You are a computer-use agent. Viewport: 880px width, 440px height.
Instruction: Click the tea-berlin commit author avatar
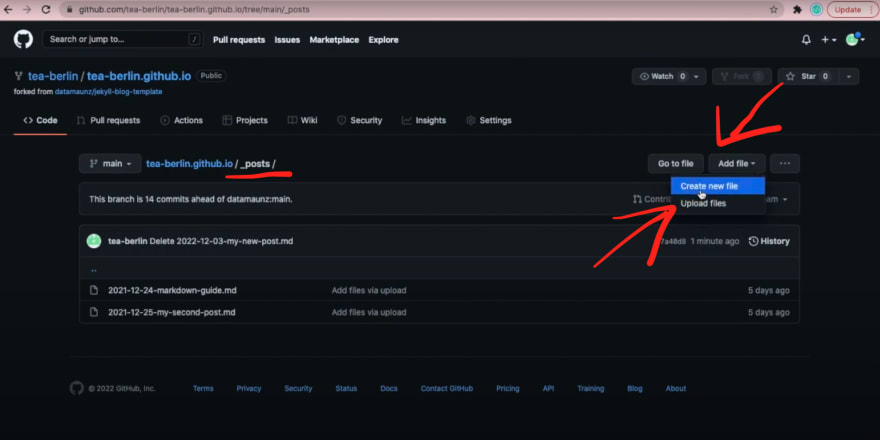point(94,241)
